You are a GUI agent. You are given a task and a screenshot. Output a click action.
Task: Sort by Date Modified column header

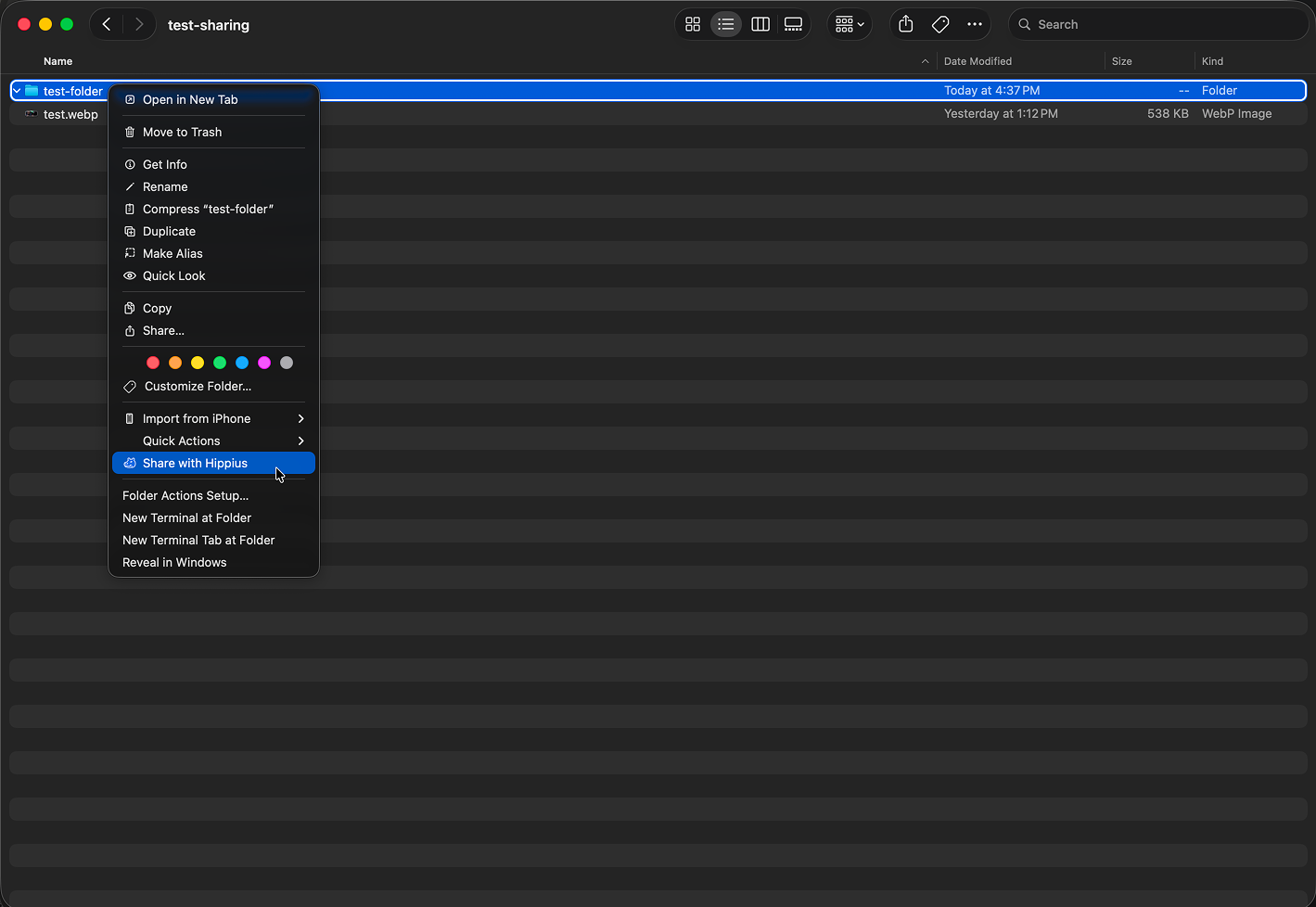click(977, 61)
